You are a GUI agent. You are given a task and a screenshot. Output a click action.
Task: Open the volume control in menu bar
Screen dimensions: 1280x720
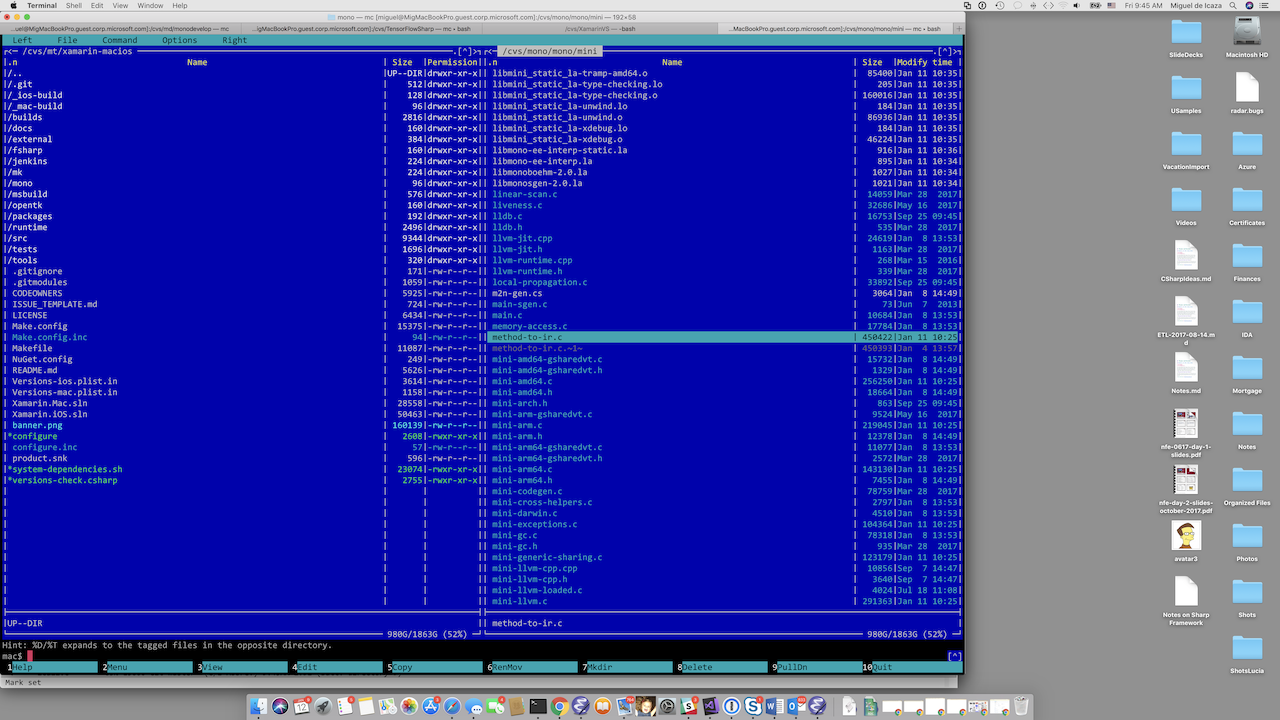[1076, 5]
